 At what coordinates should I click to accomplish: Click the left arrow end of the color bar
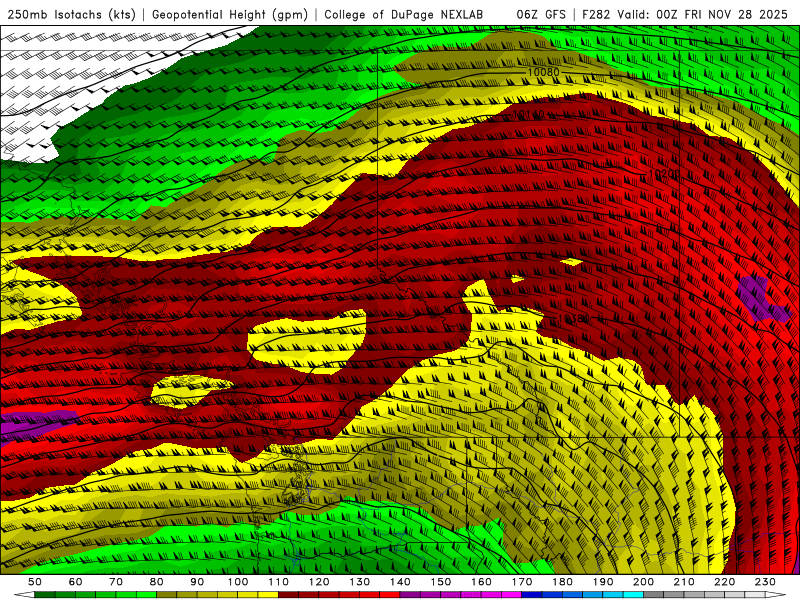[24, 595]
